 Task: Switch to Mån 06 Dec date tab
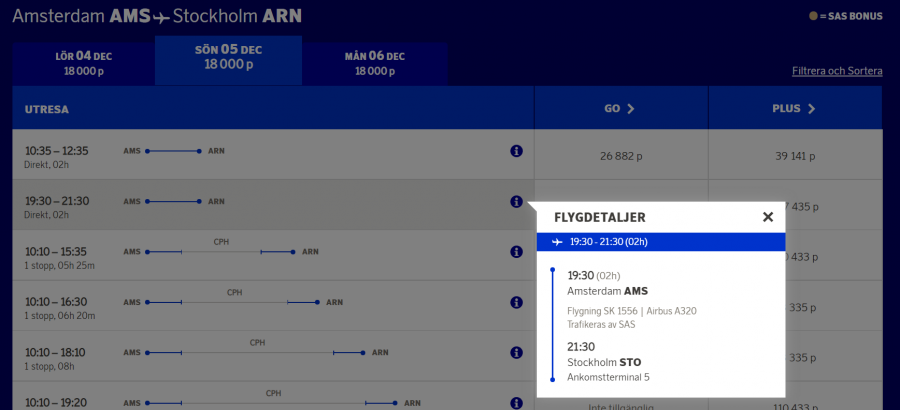click(x=375, y=63)
